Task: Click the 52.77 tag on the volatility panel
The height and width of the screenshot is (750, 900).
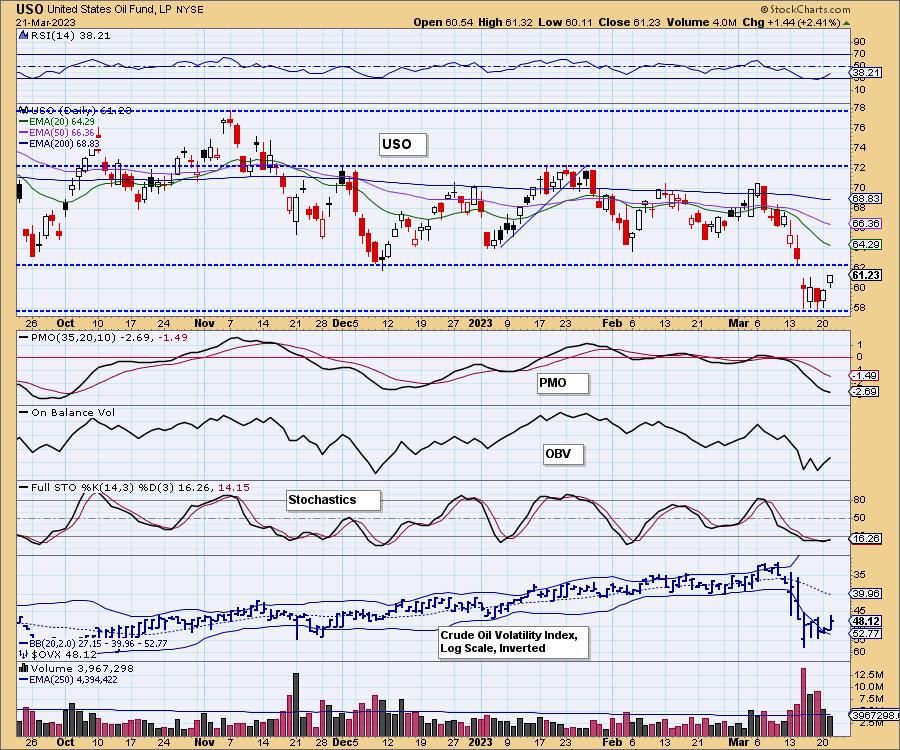Action: click(866, 634)
